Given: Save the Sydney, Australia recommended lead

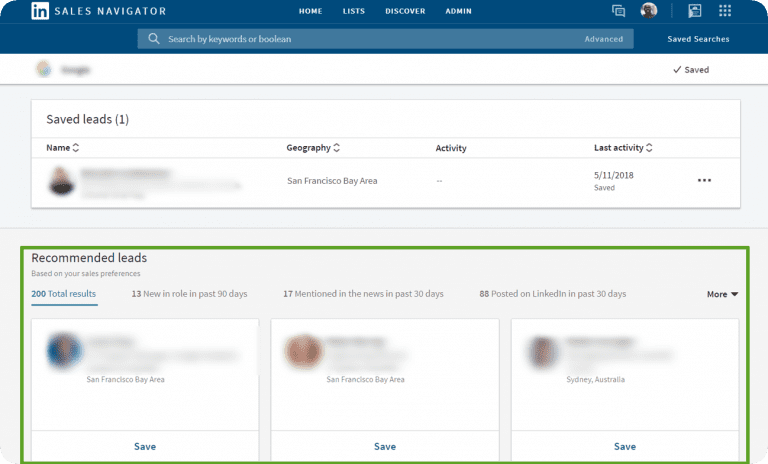Looking at the screenshot, I should [x=625, y=446].
